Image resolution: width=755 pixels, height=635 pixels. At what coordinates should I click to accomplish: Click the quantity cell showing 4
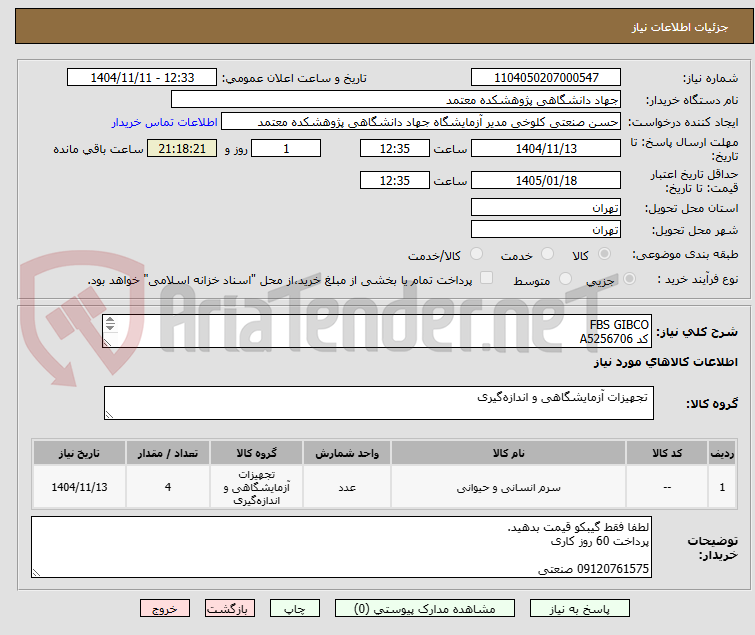pos(168,487)
